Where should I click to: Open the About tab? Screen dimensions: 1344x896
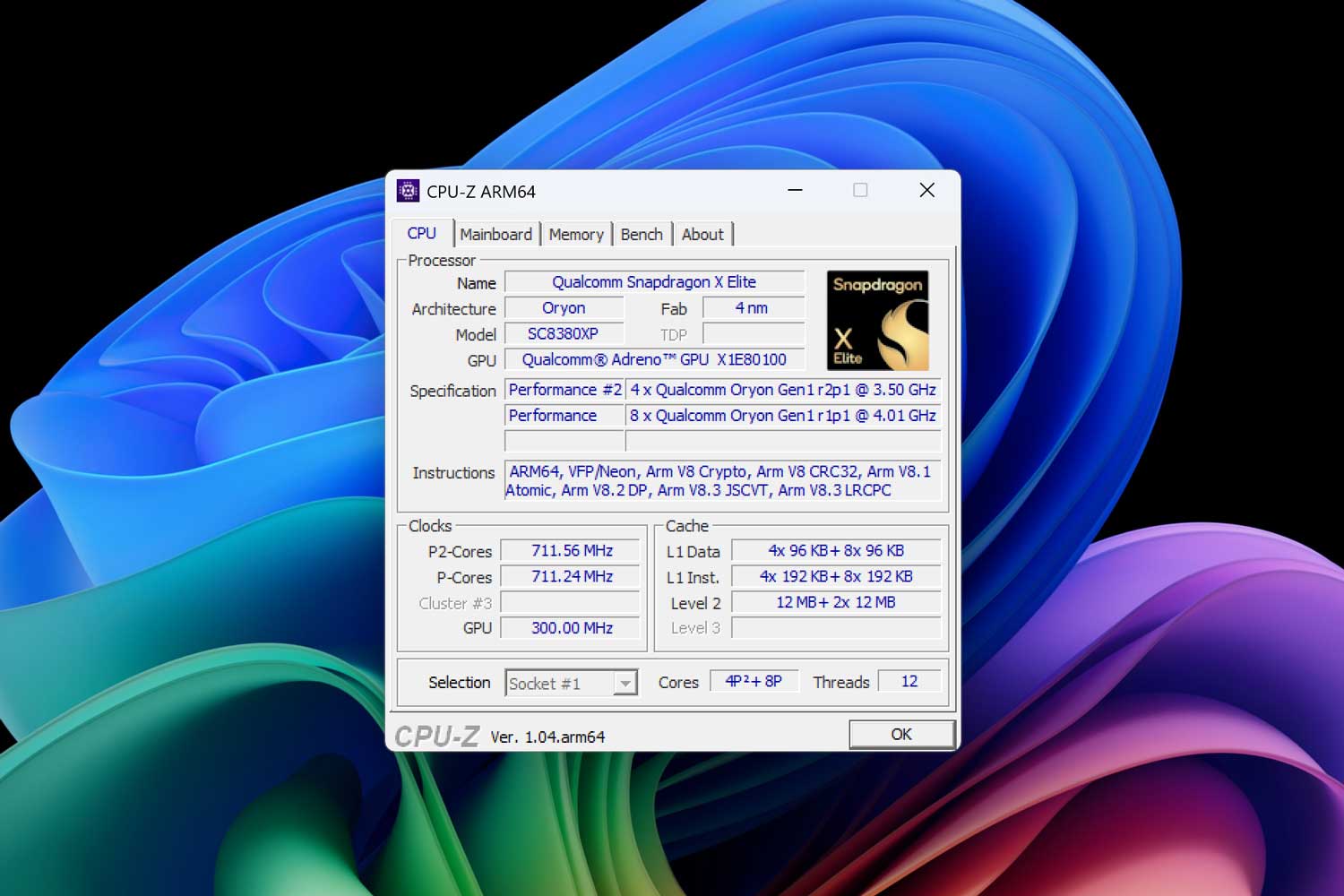(702, 234)
